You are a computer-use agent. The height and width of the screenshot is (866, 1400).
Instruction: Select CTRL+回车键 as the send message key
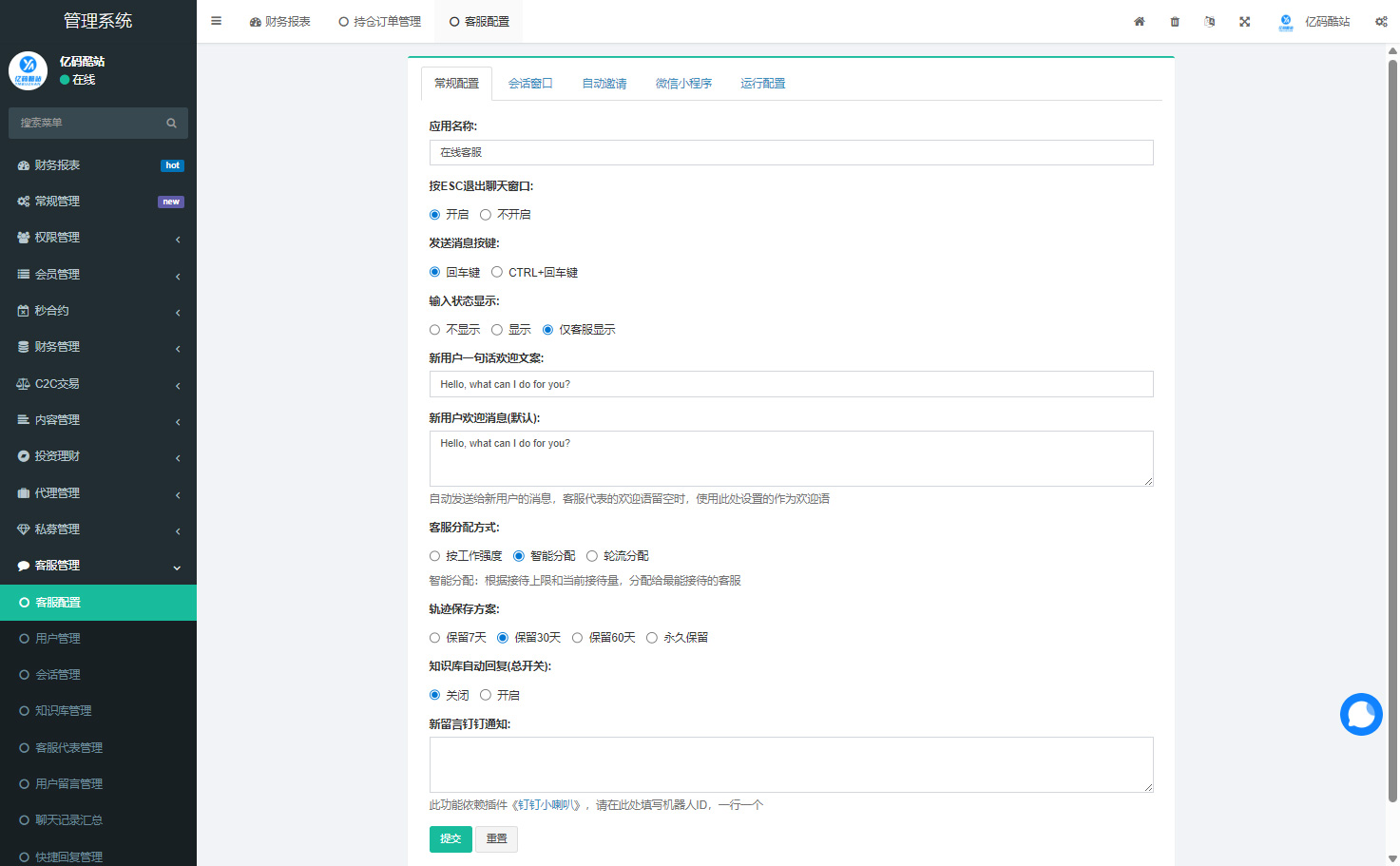497,272
